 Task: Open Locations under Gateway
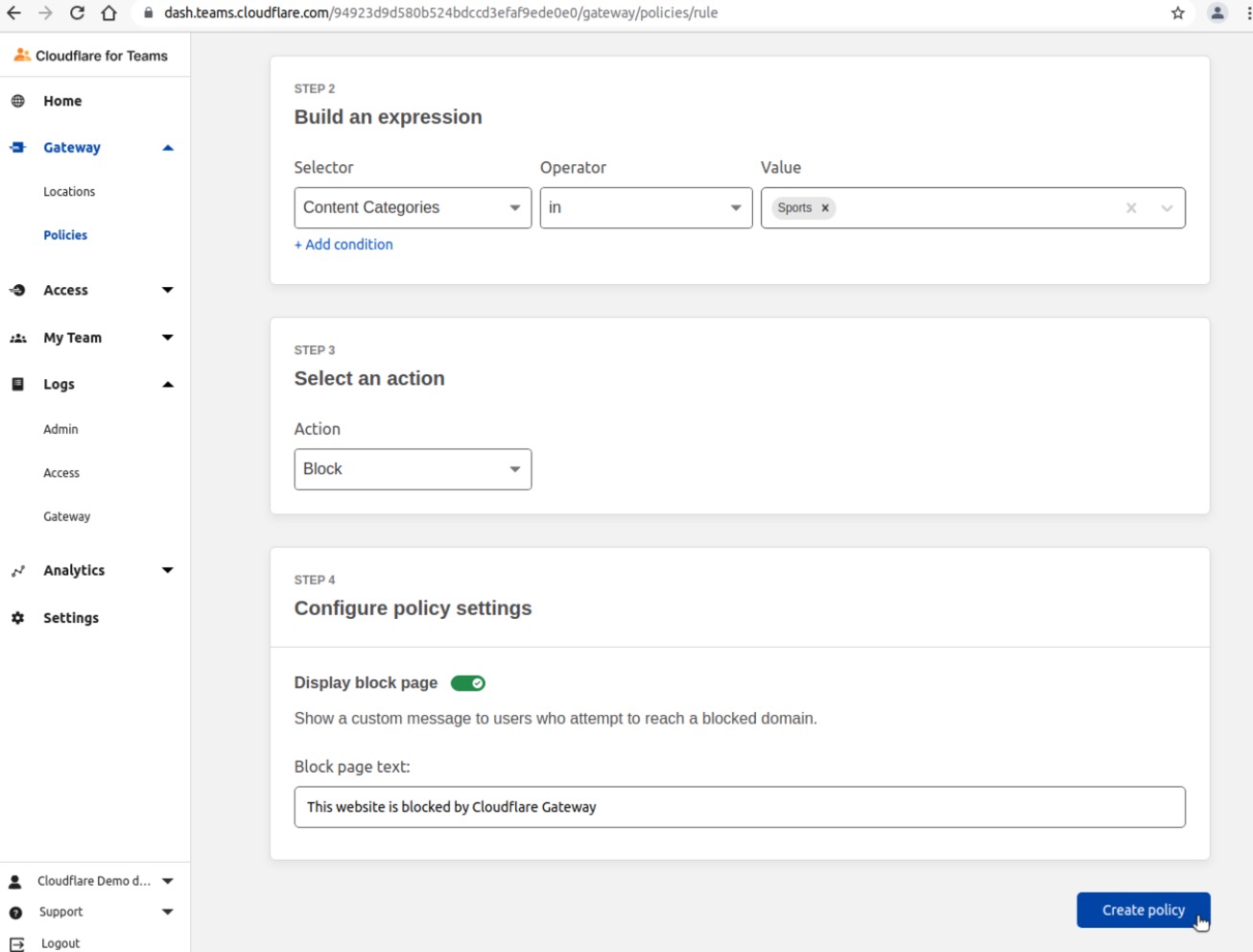coord(69,192)
